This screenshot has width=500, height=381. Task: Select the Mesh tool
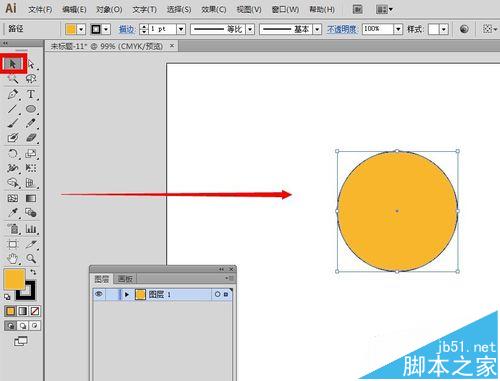(x=13, y=198)
